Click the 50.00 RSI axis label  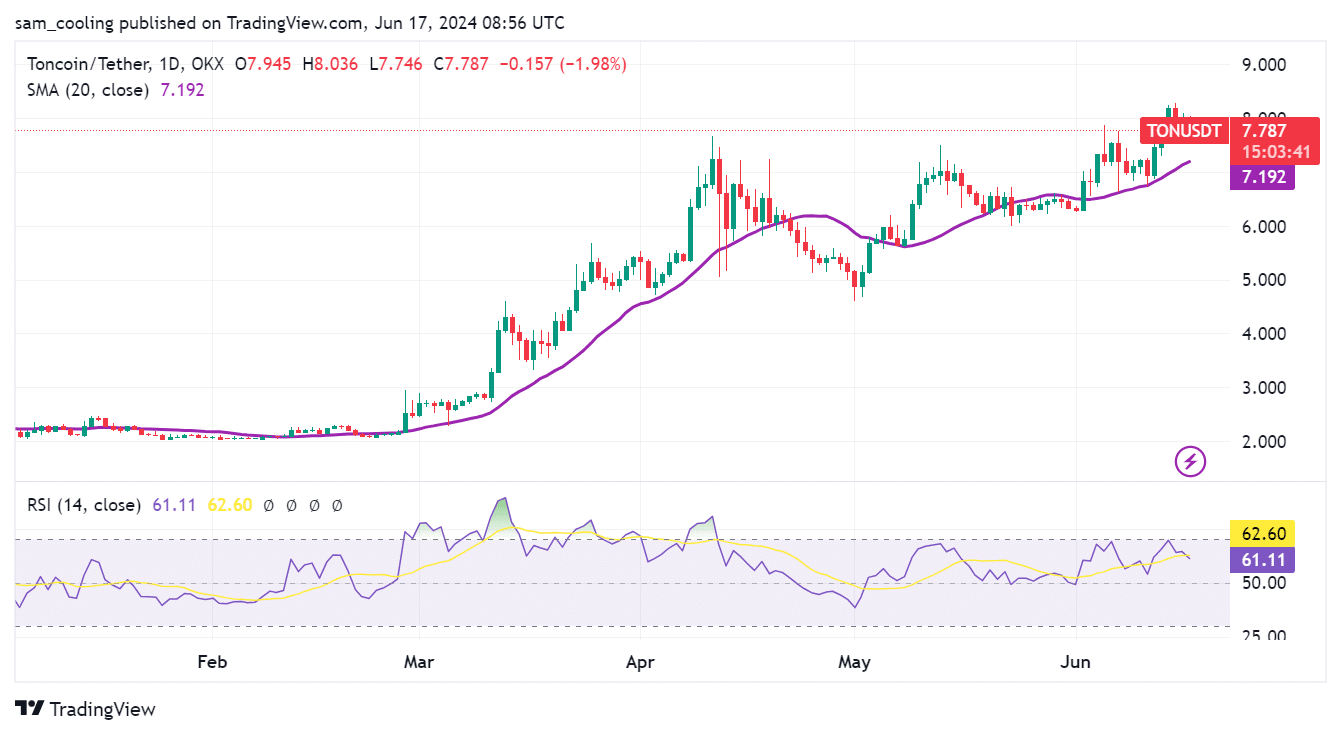(1264, 583)
